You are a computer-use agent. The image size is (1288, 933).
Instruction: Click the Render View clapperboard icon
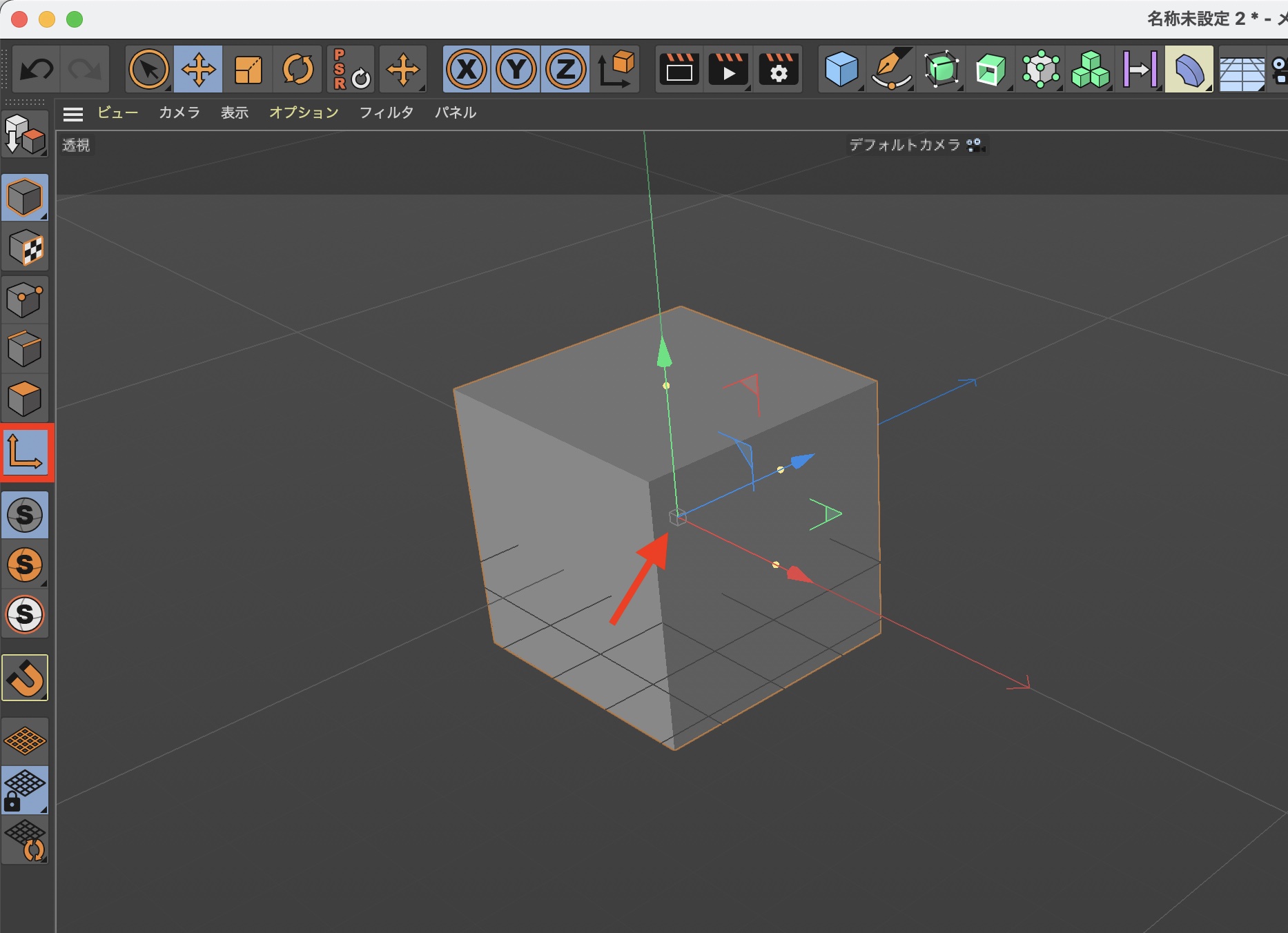pyautogui.click(x=679, y=70)
